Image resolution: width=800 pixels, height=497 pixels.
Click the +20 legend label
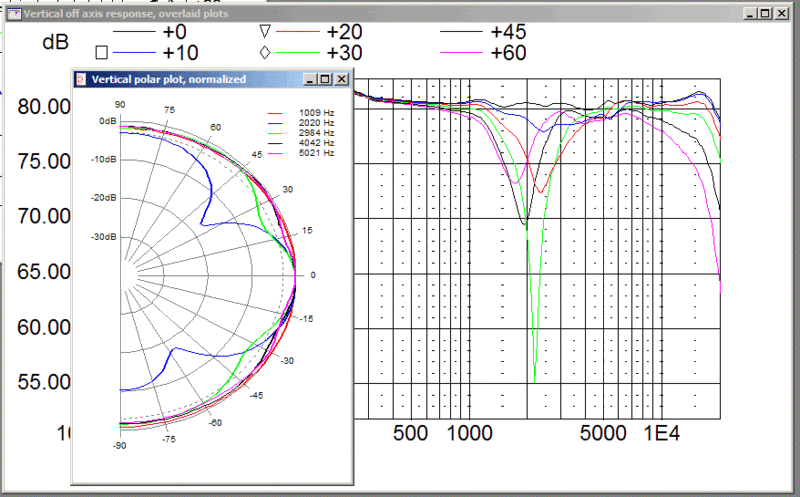point(344,32)
